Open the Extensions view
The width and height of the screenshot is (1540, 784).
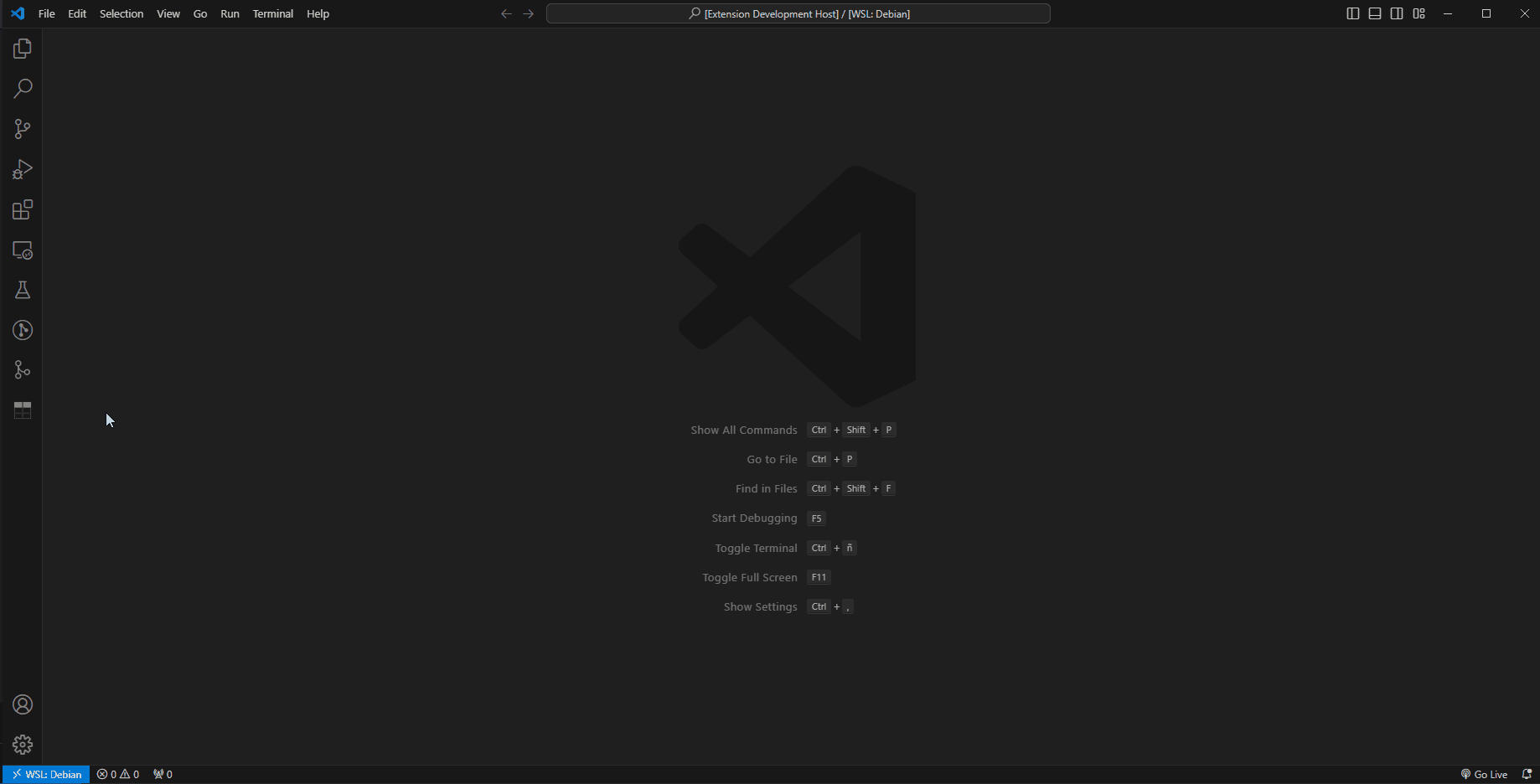[x=23, y=209]
